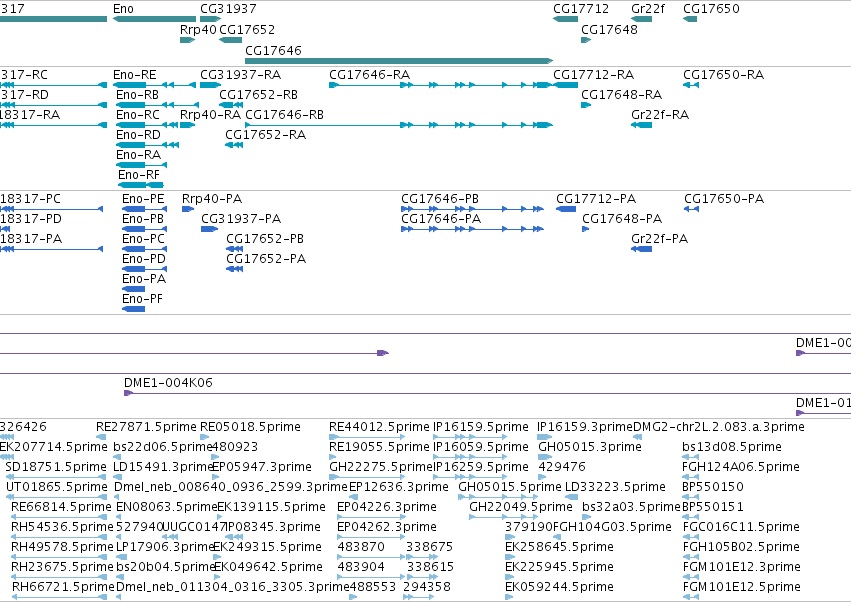
Task: Click the CG31937 gene label
Action: [x=228, y=9]
